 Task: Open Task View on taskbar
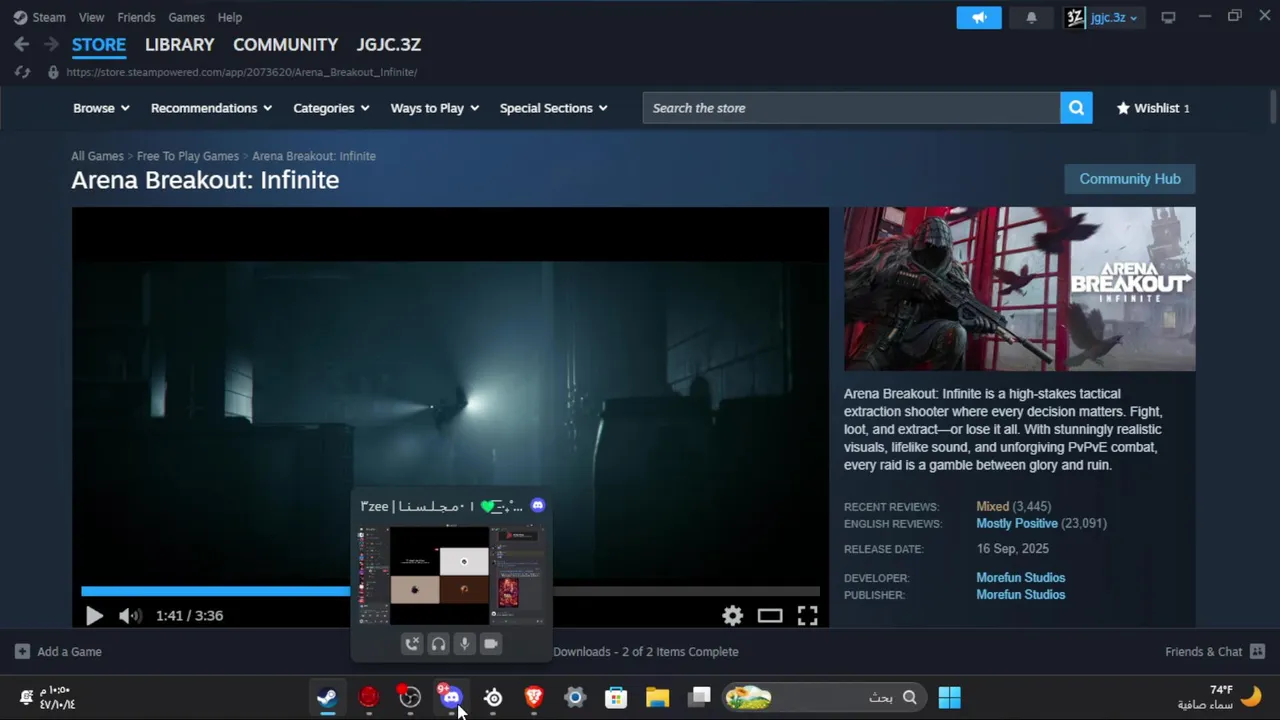(x=700, y=697)
